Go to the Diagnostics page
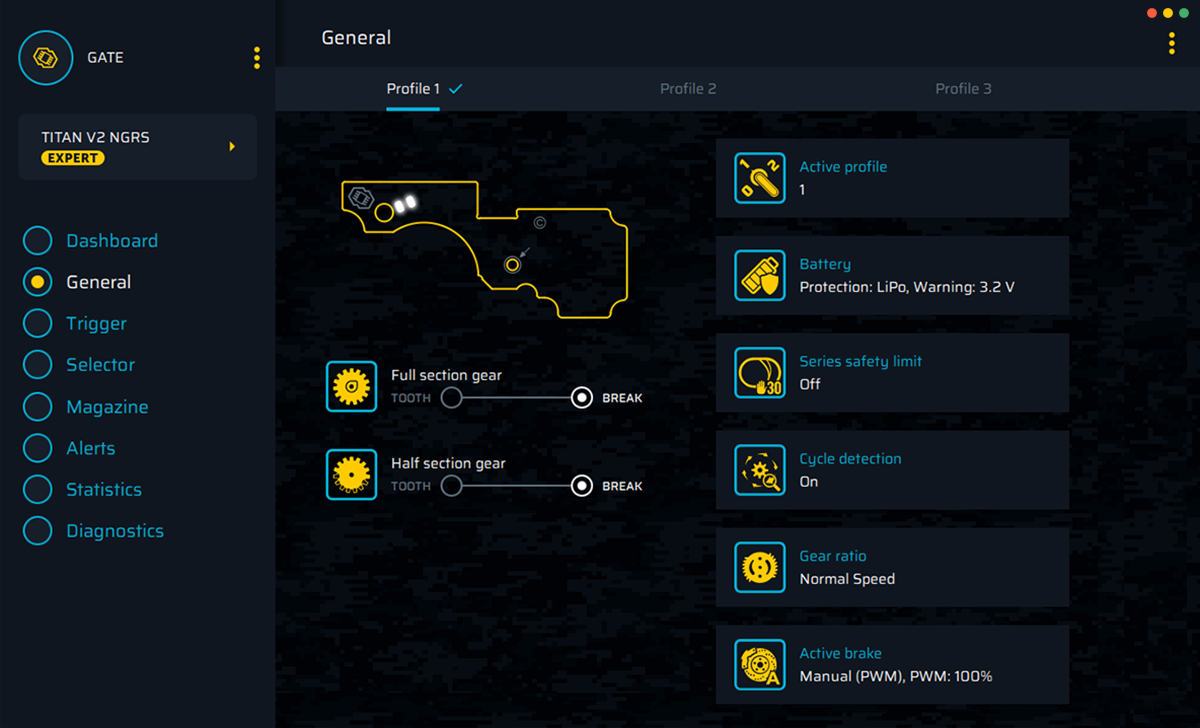This screenshot has height=728, width=1200. click(114, 531)
